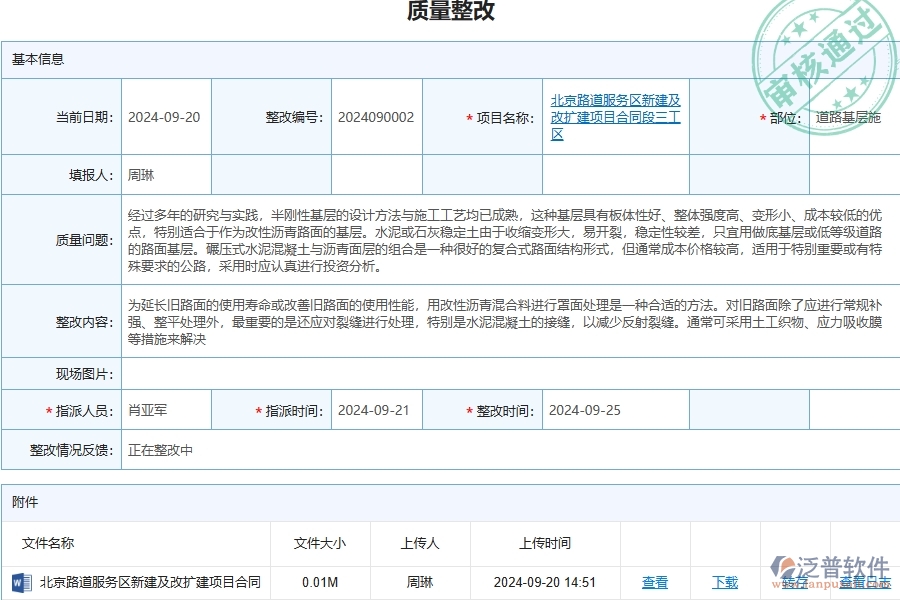Select the 质量问题 description text area
900x600 pixels.
pyautogui.click(x=500, y=242)
